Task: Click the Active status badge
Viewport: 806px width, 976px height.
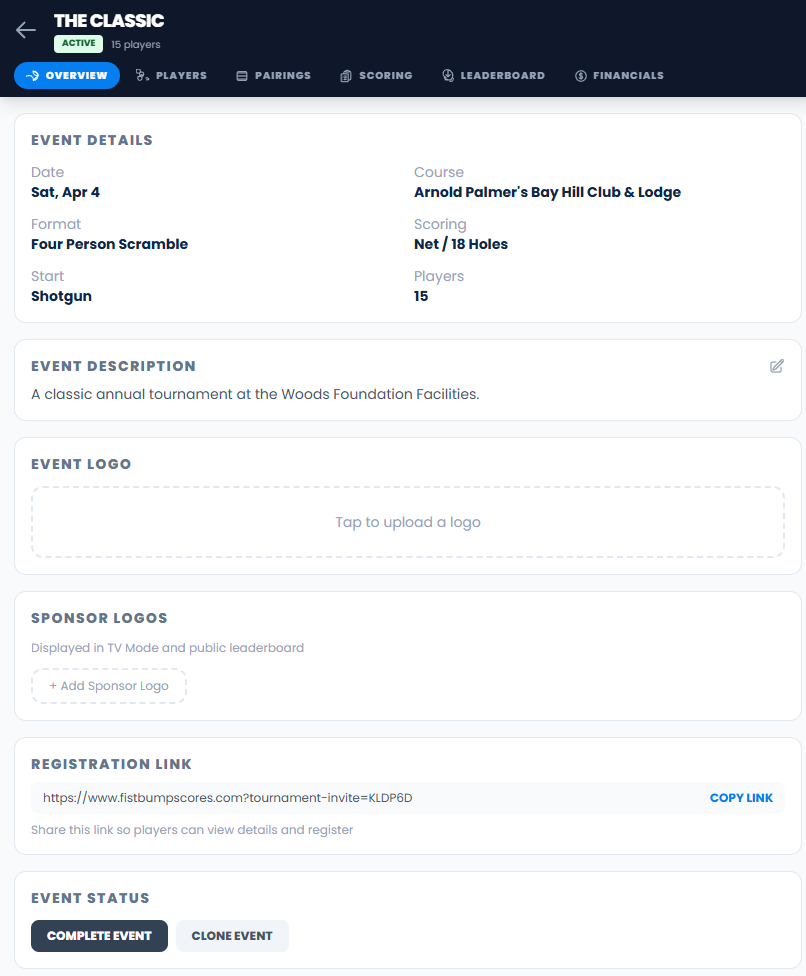Action: click(78, 44)
